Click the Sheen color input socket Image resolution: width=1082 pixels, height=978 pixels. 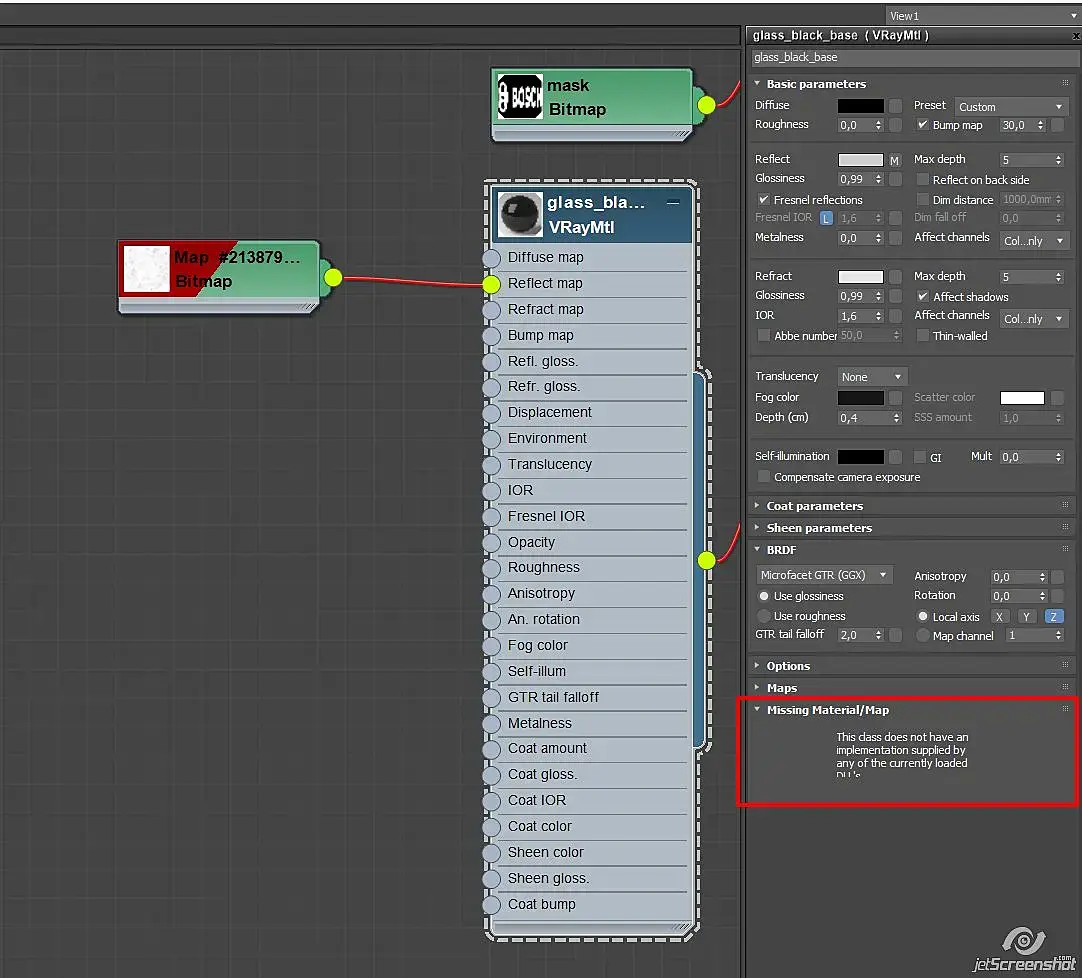pyautogui.click(x=491, y=853)
